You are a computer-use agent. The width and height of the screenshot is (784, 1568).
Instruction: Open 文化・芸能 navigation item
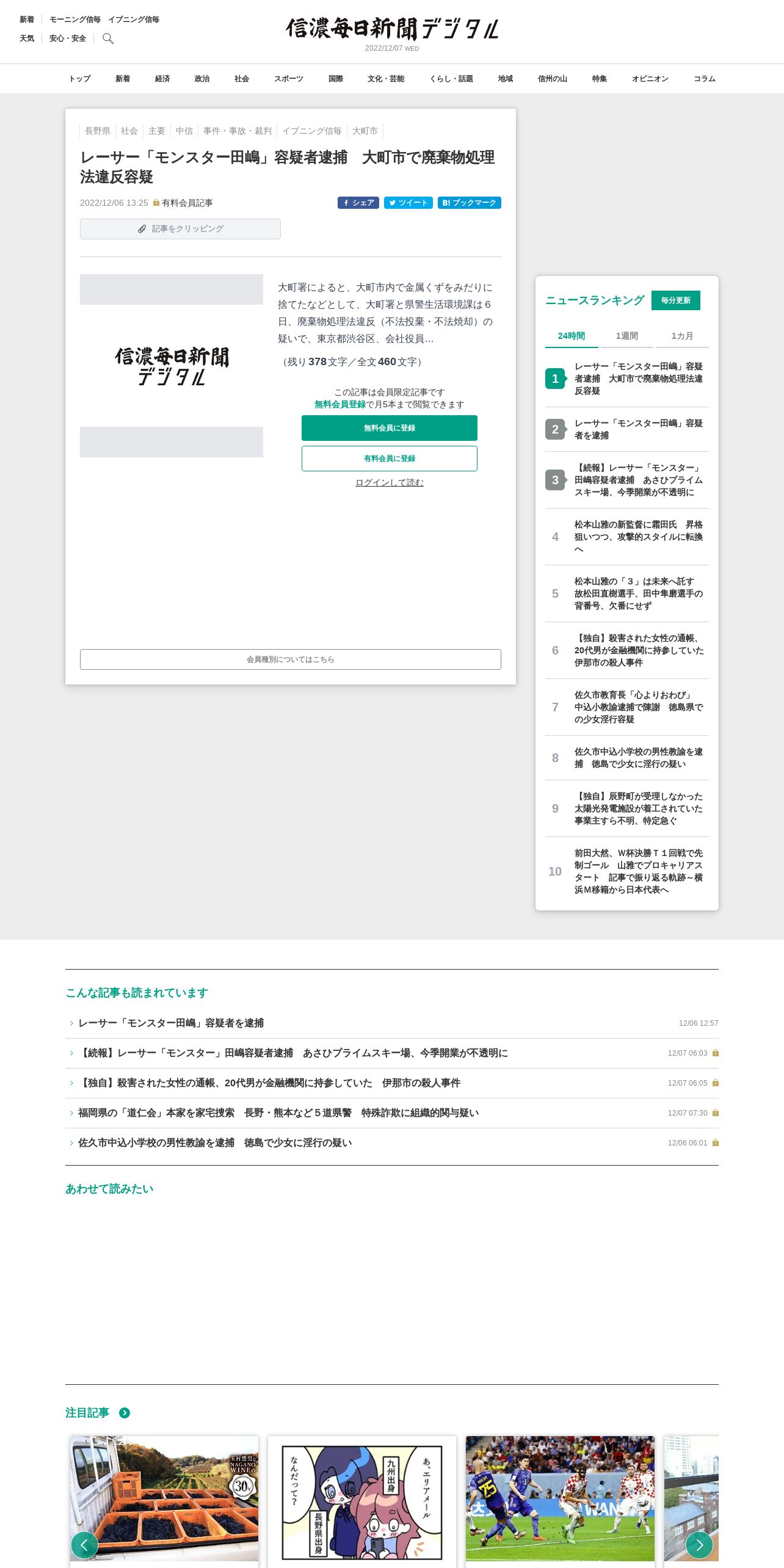[386, 79]
